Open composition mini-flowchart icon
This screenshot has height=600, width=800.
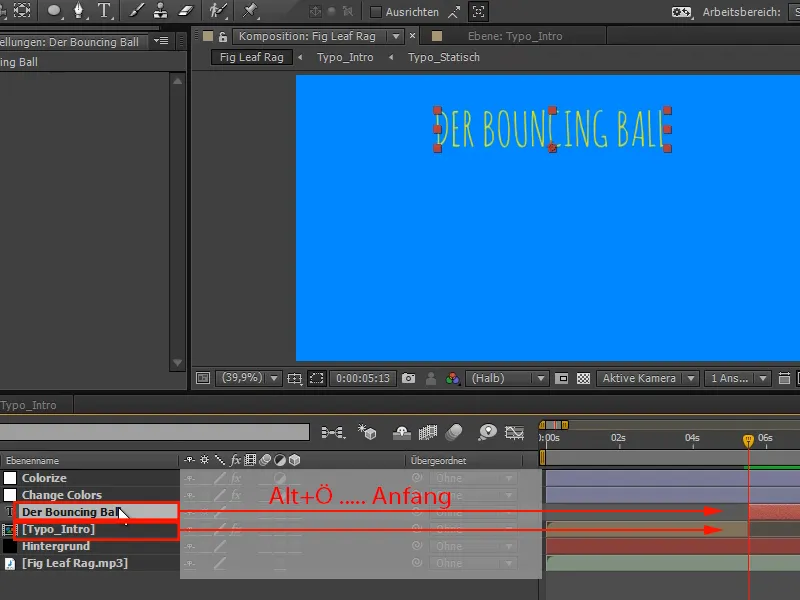(x=333, y=433)
